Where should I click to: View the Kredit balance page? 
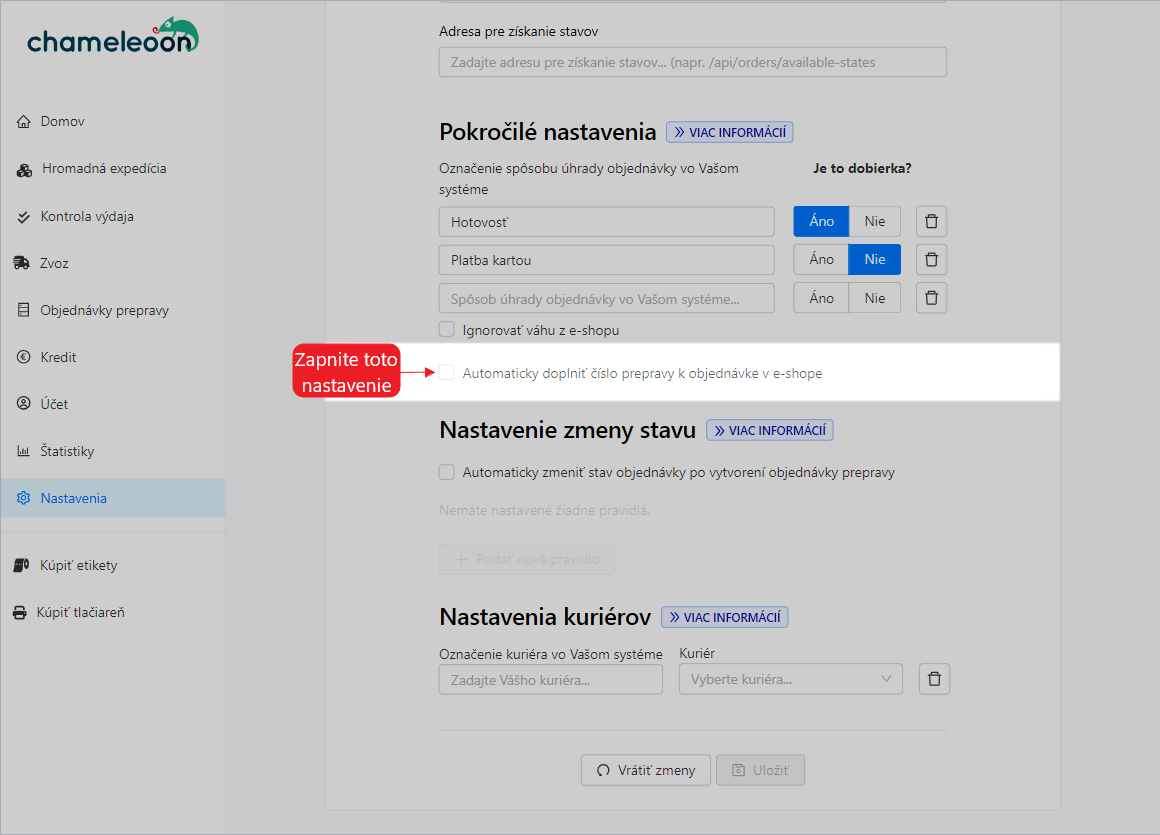[x=59, y=357]
